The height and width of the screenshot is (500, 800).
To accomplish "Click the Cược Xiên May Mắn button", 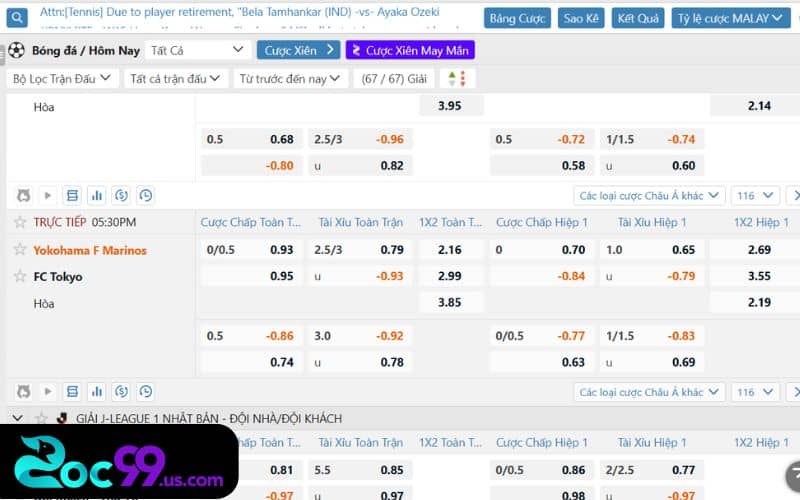I will coord(410,50).
